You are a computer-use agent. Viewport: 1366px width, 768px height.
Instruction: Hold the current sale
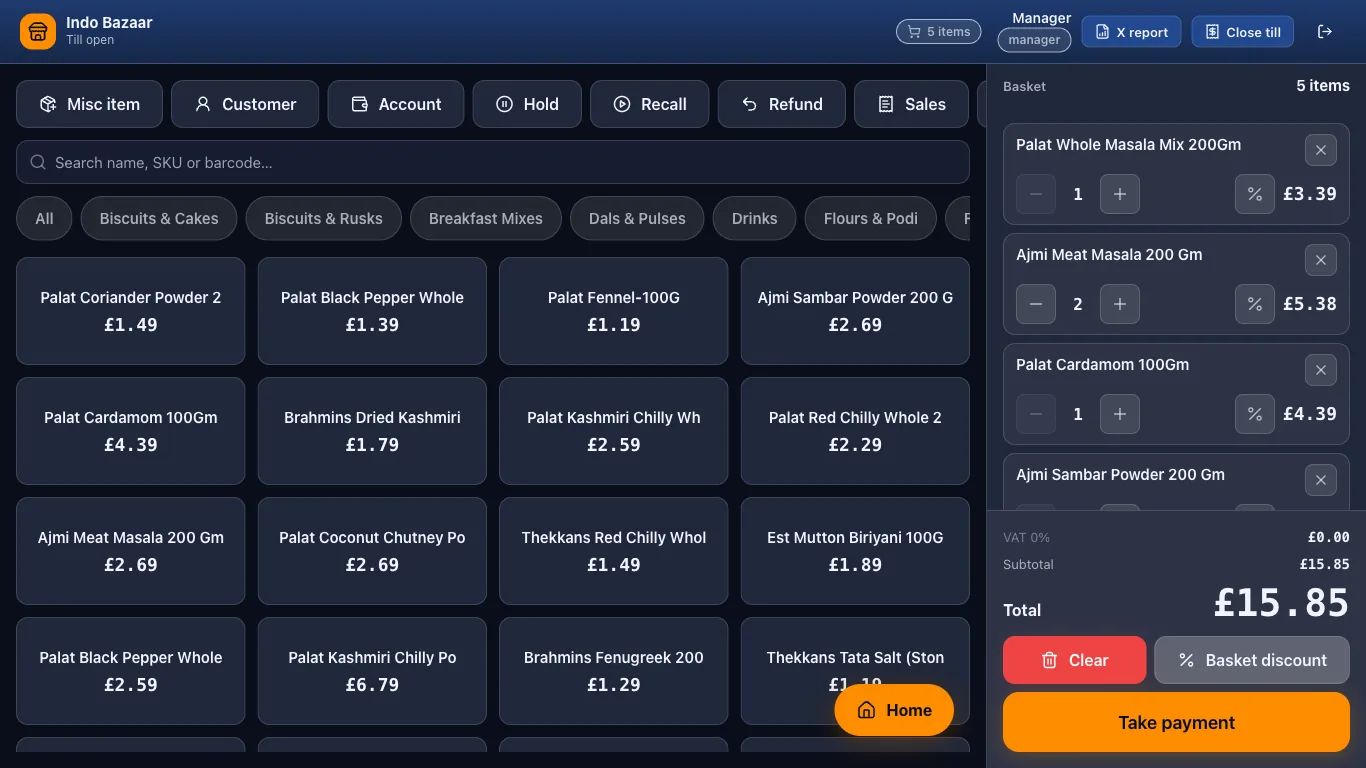coord(527,104)
